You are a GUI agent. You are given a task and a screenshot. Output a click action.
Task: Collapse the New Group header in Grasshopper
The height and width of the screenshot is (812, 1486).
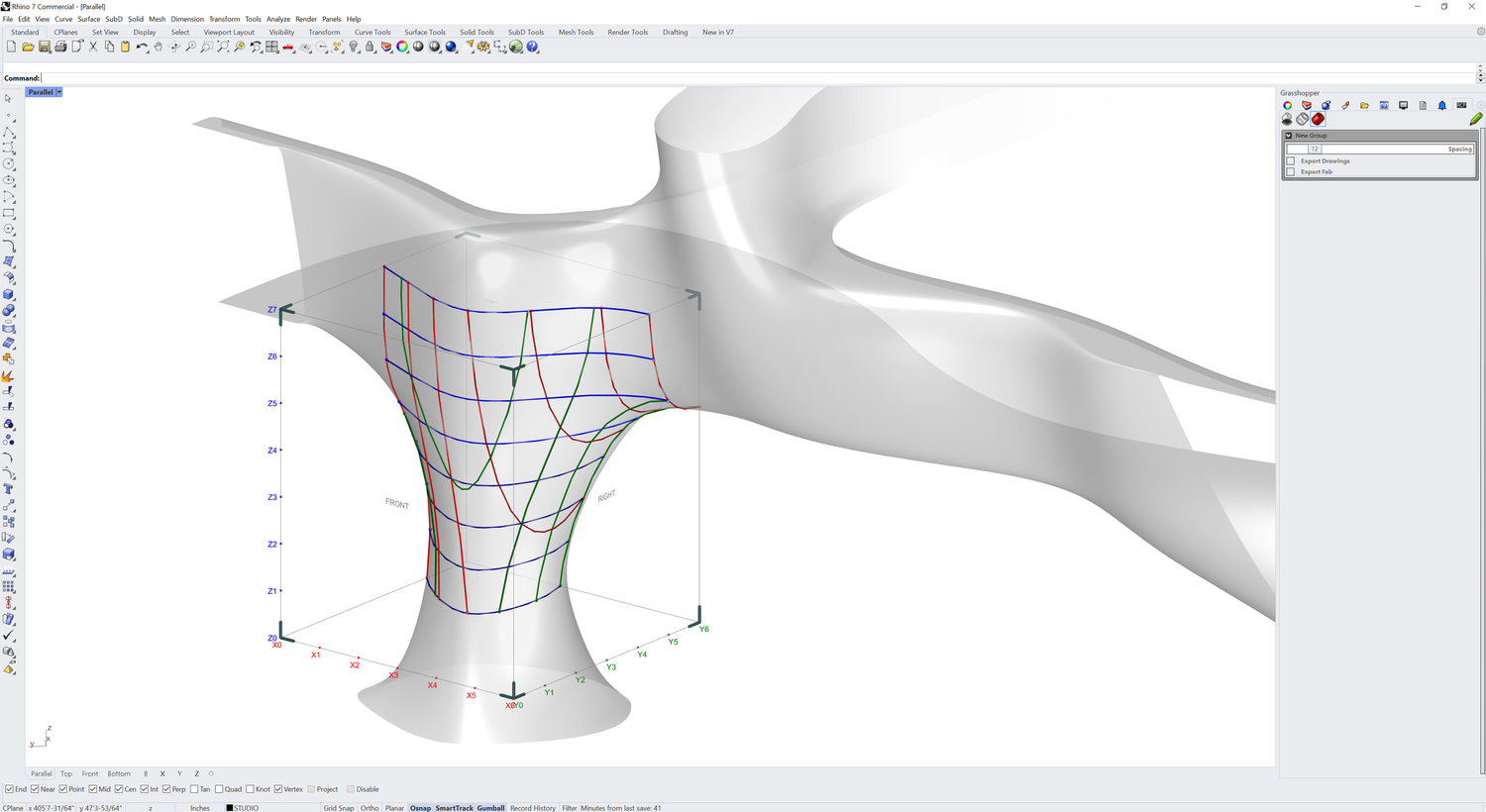(x=1288, y=136)
